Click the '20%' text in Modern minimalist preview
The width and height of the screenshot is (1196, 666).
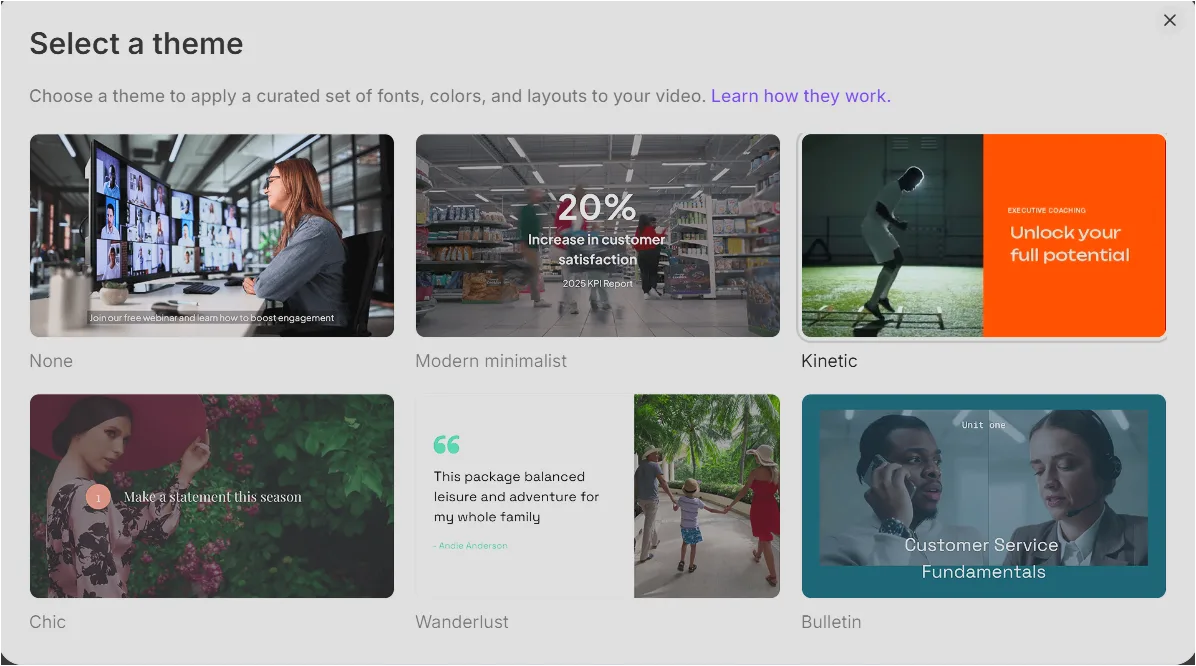click(597, 208)
